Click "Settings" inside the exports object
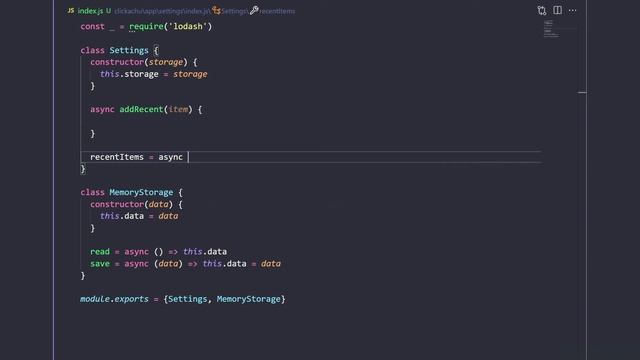The image size is (640, 360). (188, 299)
